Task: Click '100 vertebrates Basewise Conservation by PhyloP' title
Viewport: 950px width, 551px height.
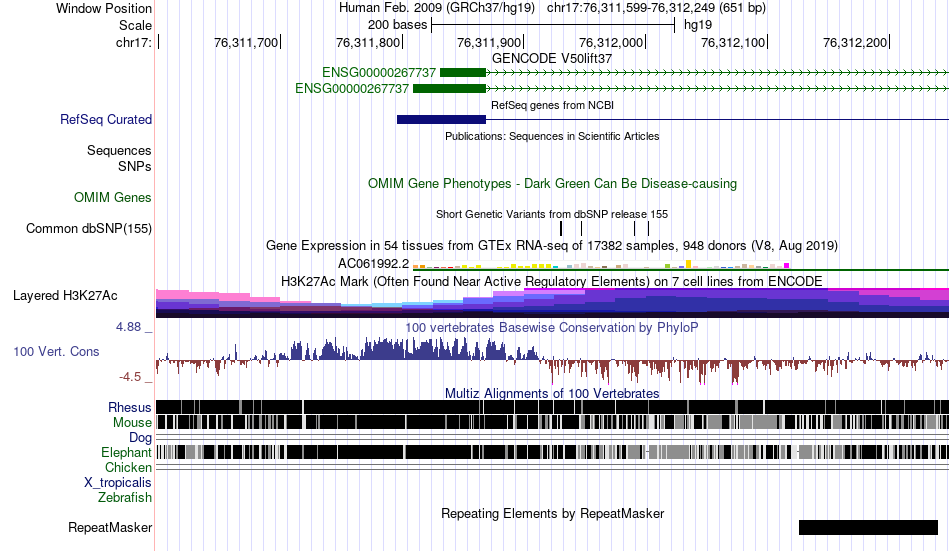Action: 552,327
